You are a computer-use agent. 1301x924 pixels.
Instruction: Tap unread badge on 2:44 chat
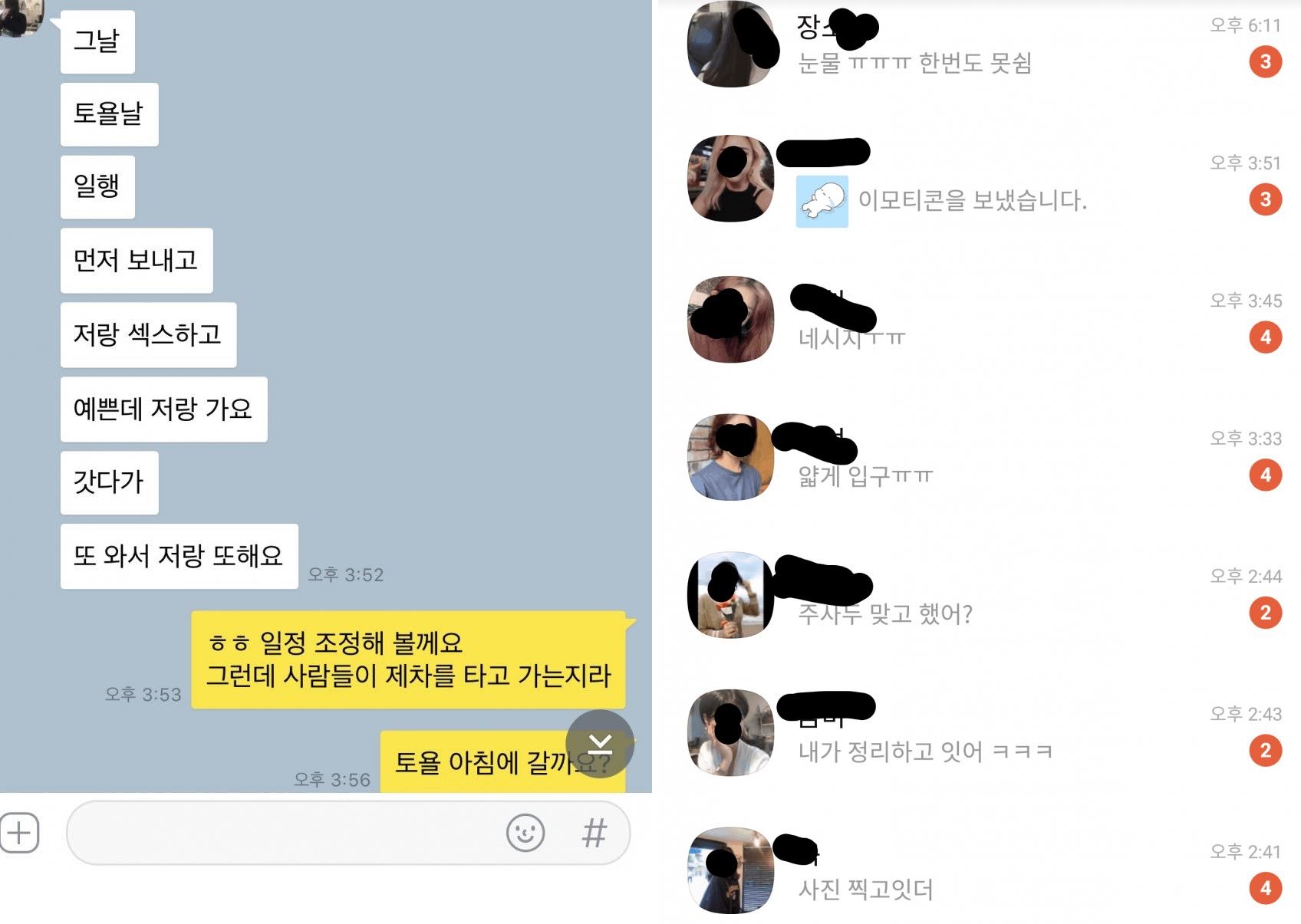point(1266,612)
